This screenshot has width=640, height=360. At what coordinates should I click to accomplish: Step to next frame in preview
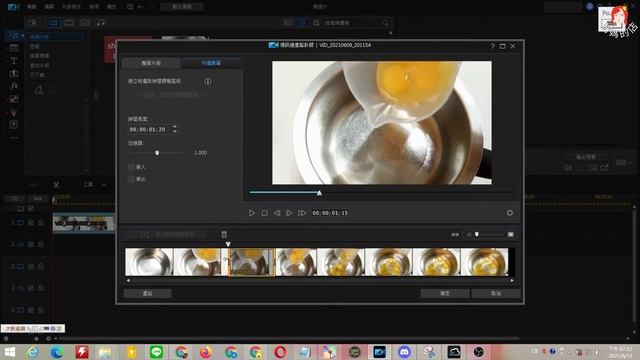289,213
